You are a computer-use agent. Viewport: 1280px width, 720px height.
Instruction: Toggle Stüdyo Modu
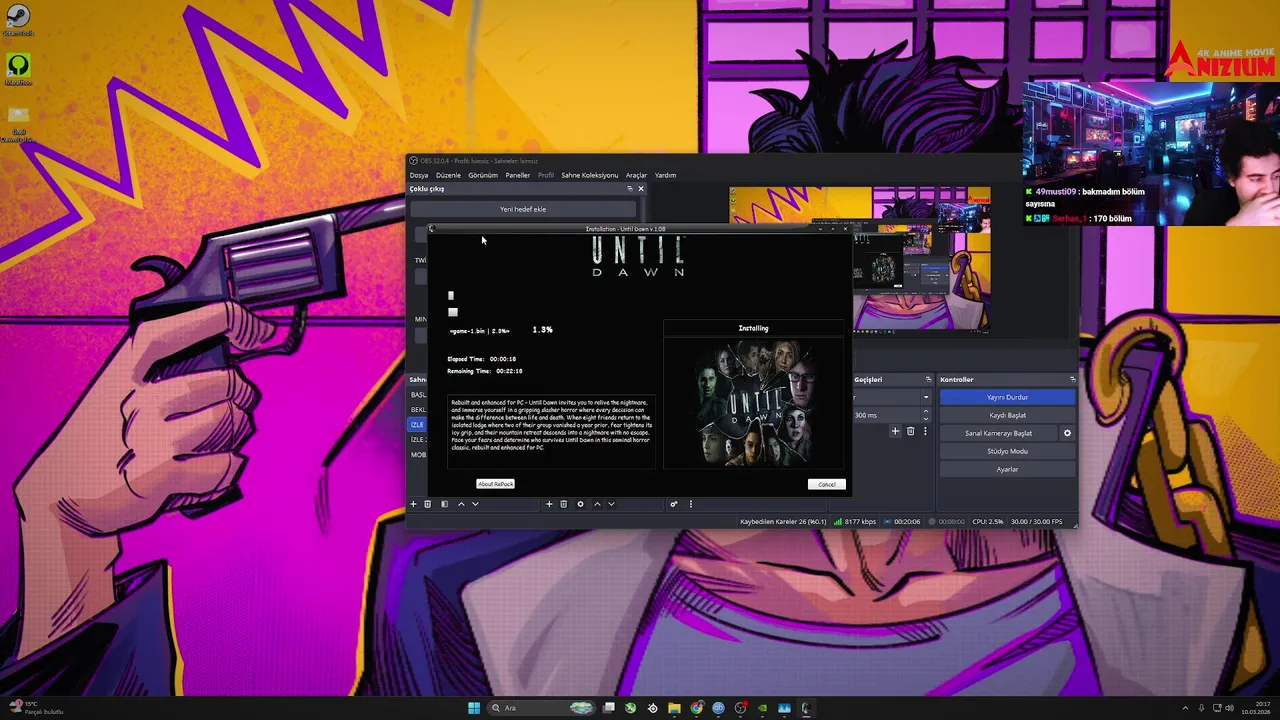(x=1007, y=451)
